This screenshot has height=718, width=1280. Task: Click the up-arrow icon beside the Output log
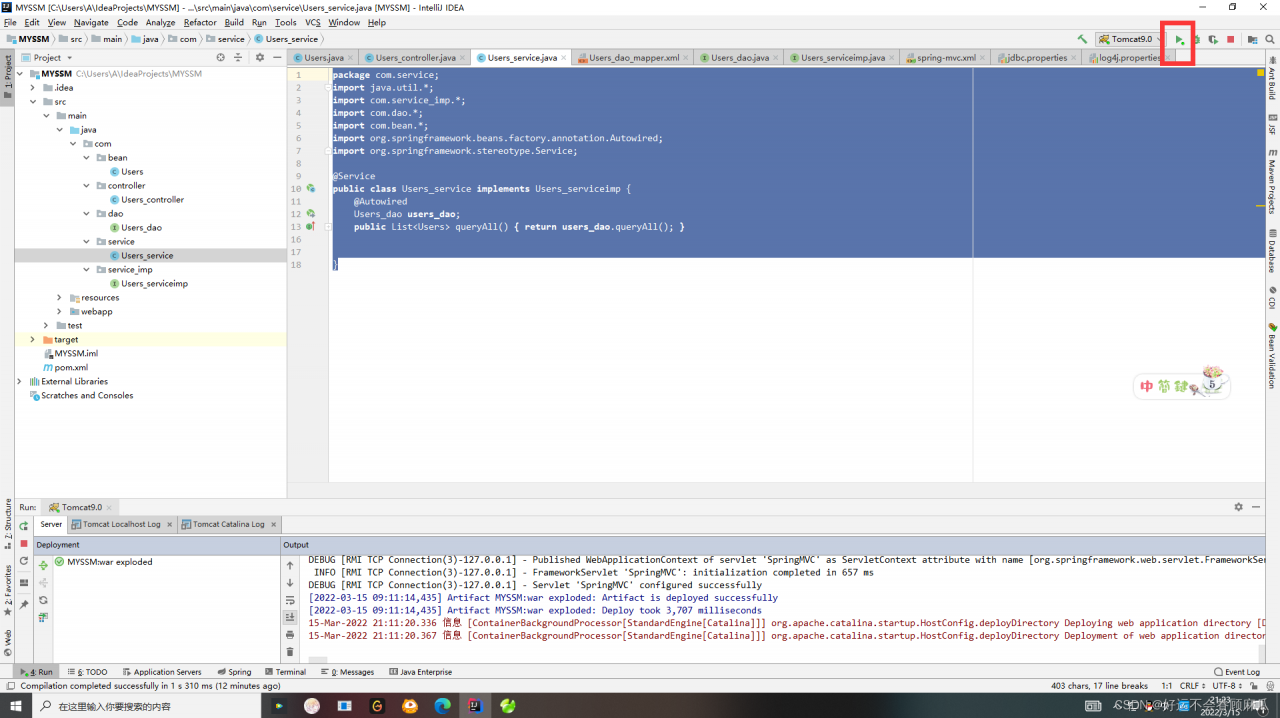290,565
